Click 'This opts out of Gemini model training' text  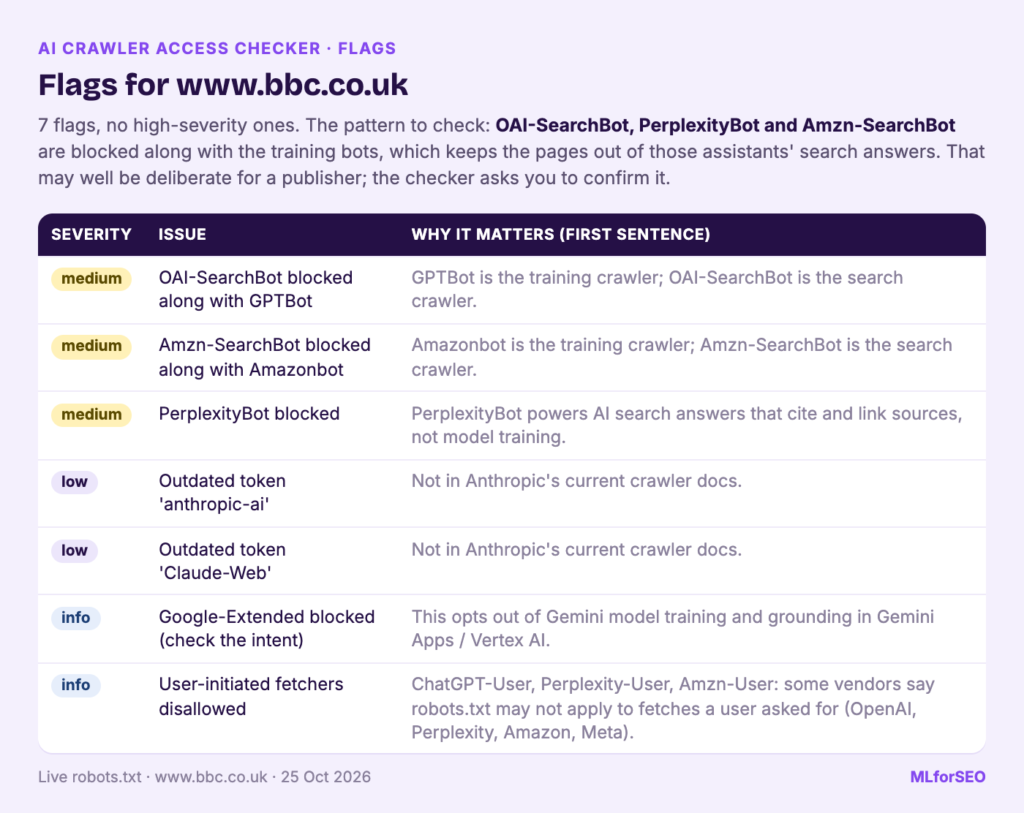pyautogui.click(x=673, y=628)
